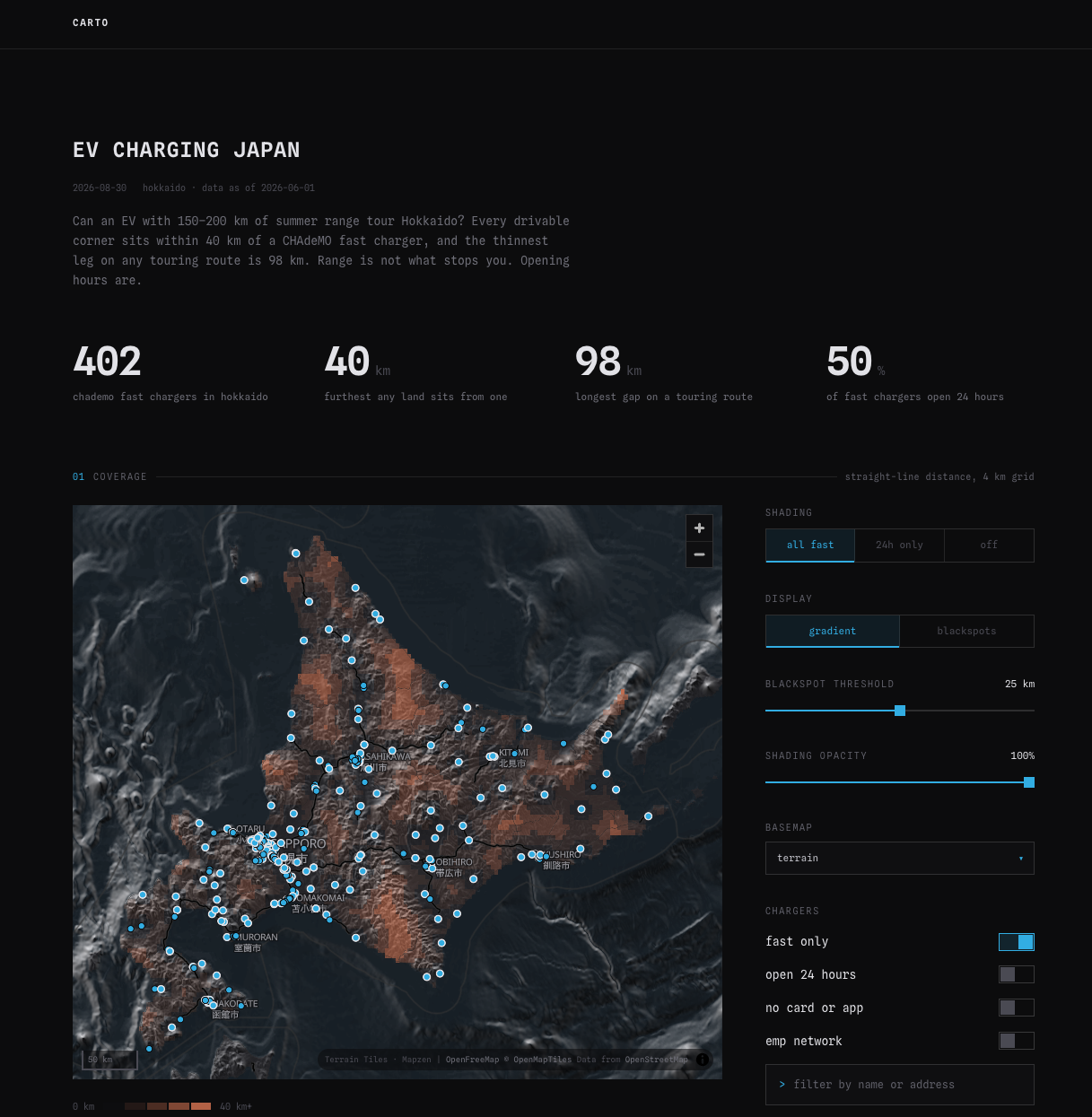Click the '25 km' threshold value
The image size is (1092, 1117).
tap(1019, 685)
